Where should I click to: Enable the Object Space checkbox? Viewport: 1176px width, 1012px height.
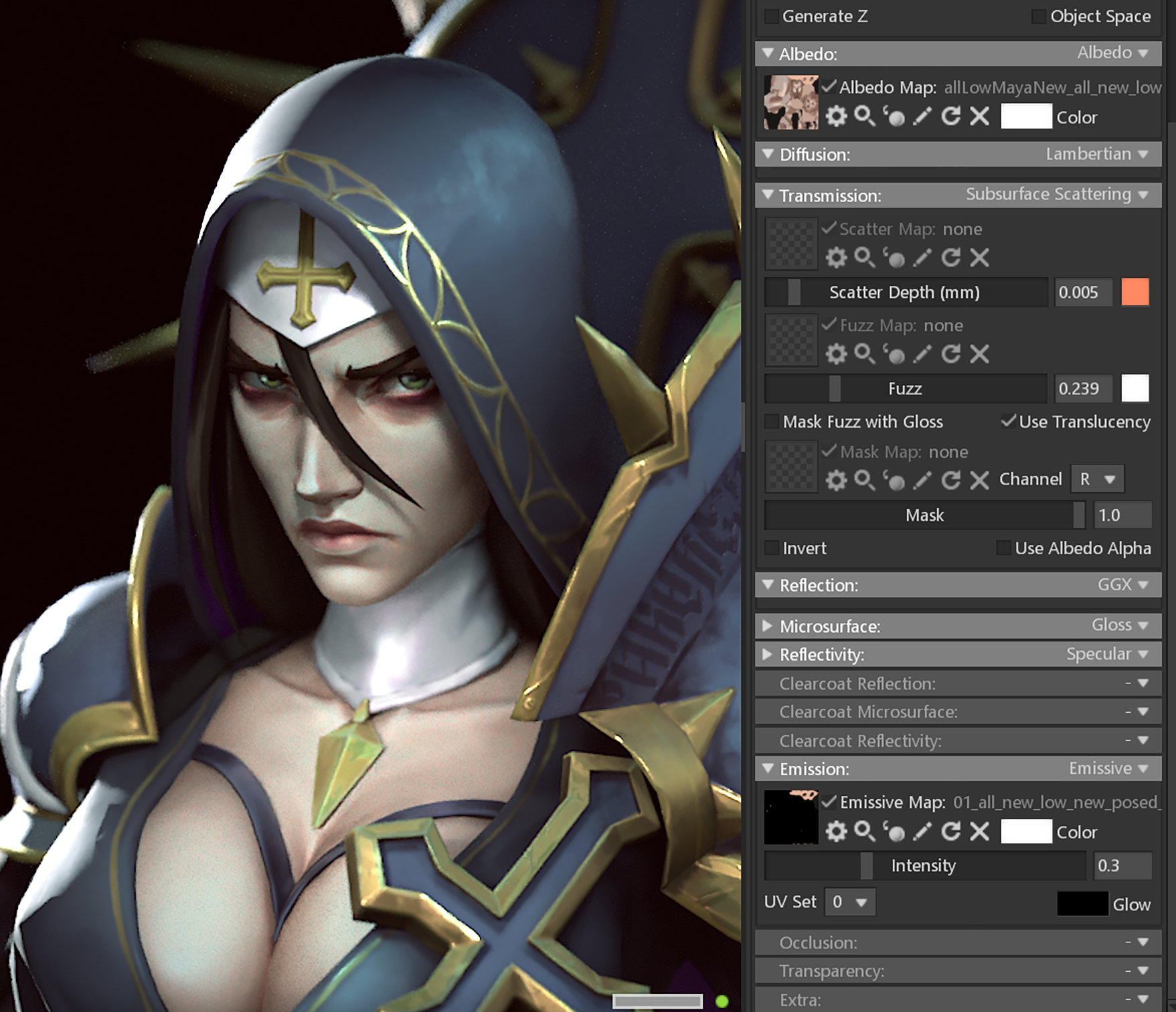(1039, 16)
